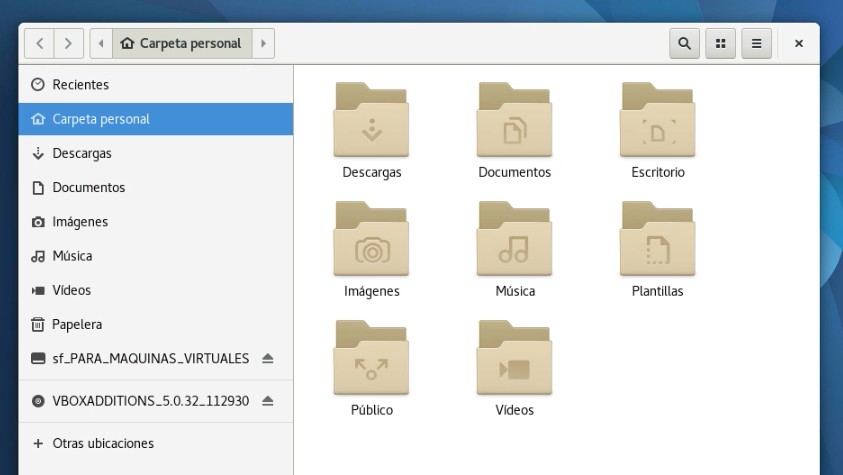Eject the VBOXADDITIONS disc

(x=267, y=401)
